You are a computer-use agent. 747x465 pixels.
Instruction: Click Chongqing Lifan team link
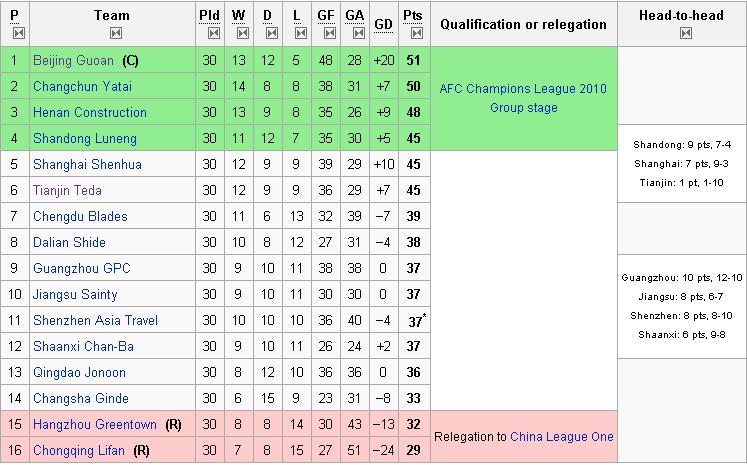(79, 451)
